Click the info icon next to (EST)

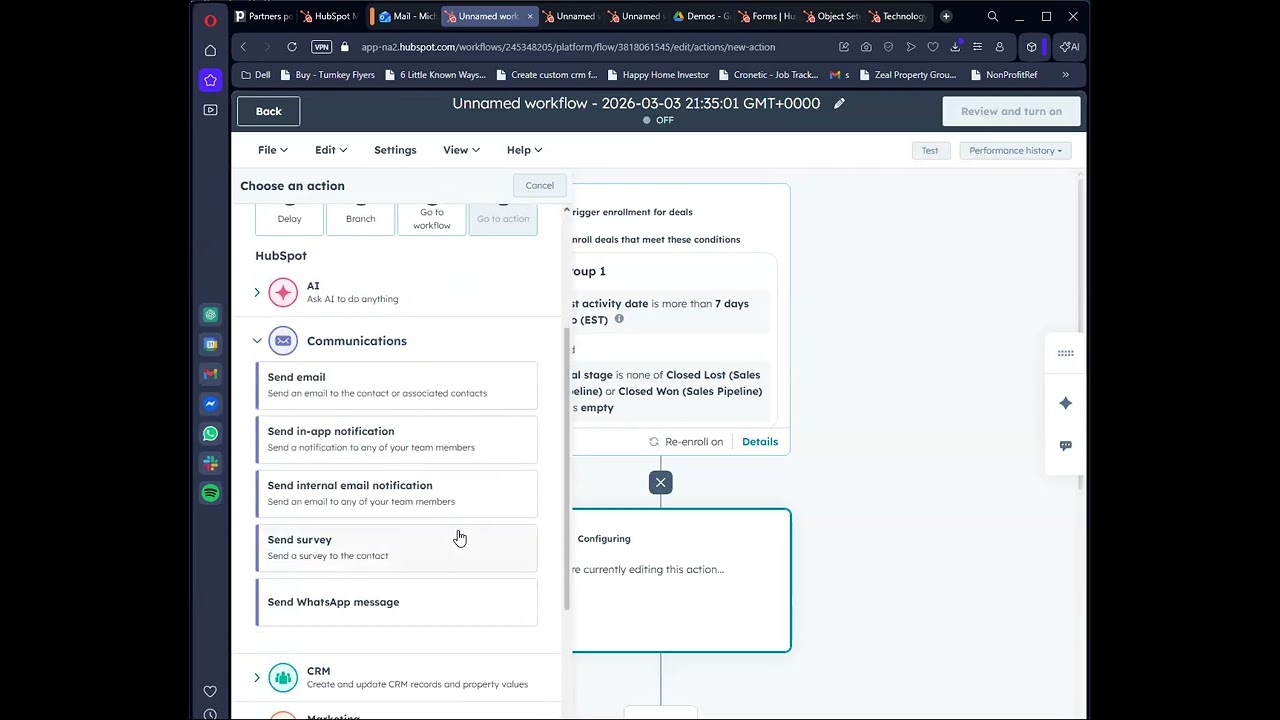pos(619,319)
